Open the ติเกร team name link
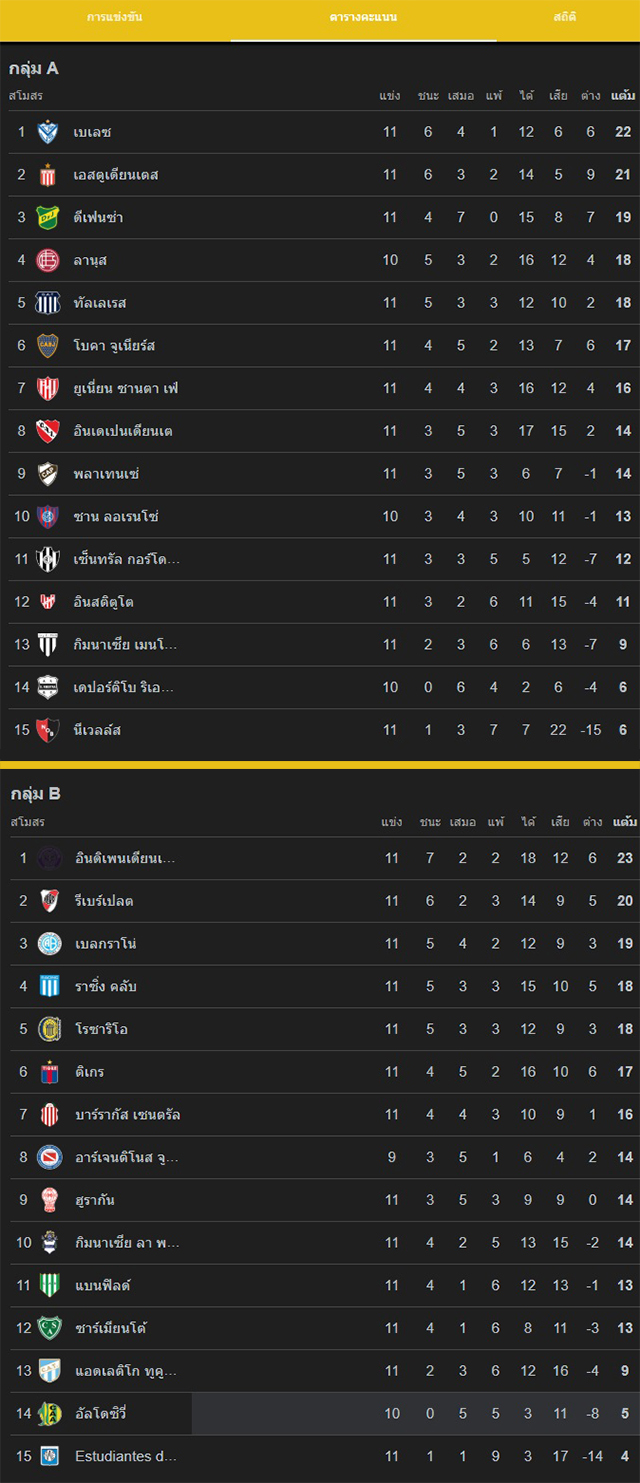Screen dimensions: 640x1483 (90, 1072)
